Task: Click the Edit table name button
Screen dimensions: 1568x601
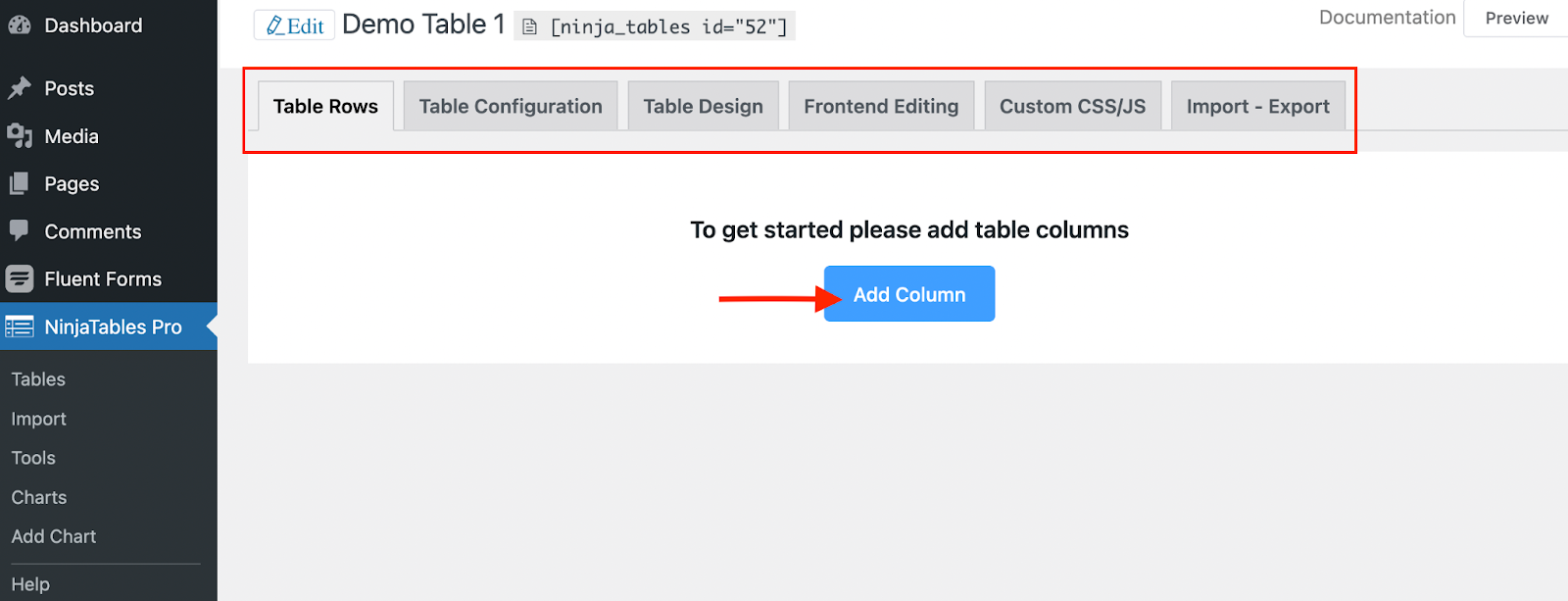Action: coord(295,25)
